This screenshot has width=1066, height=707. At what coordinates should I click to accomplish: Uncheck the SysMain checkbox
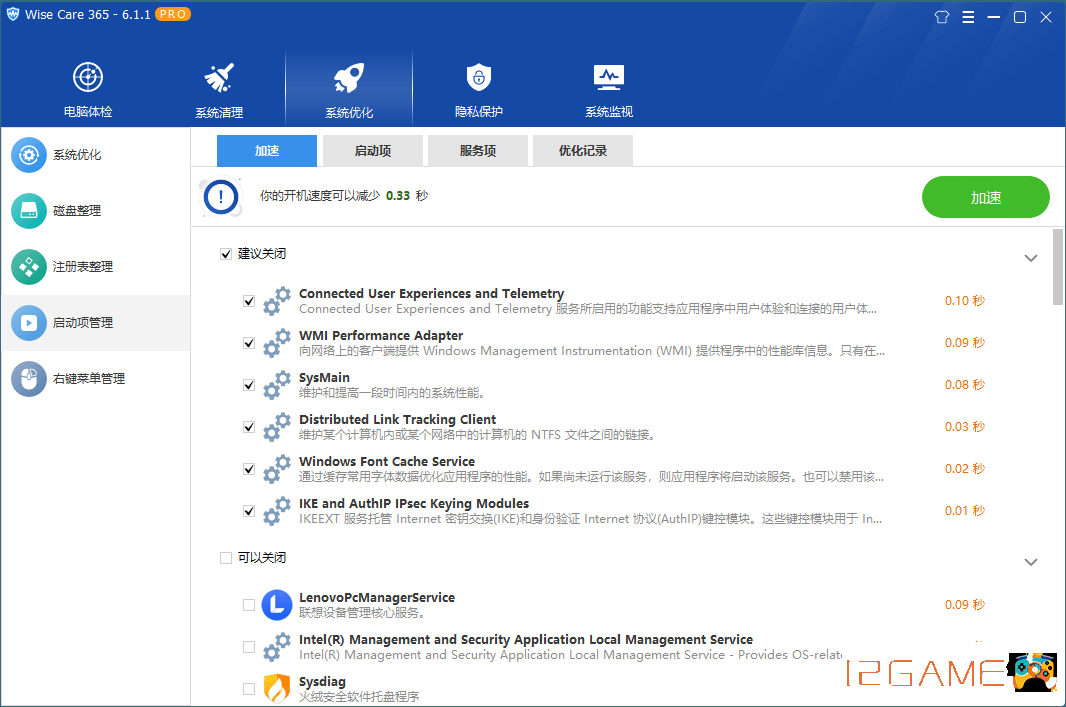coord(249,385)
